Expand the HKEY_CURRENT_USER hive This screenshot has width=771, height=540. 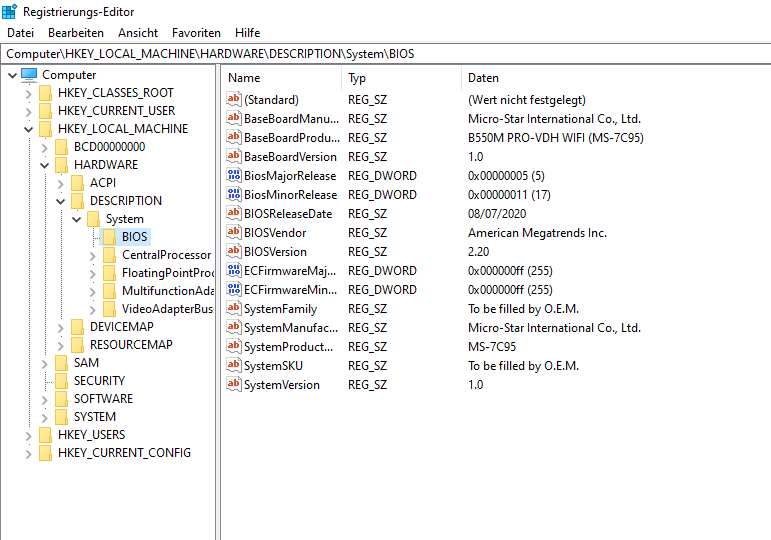(29, 112)
